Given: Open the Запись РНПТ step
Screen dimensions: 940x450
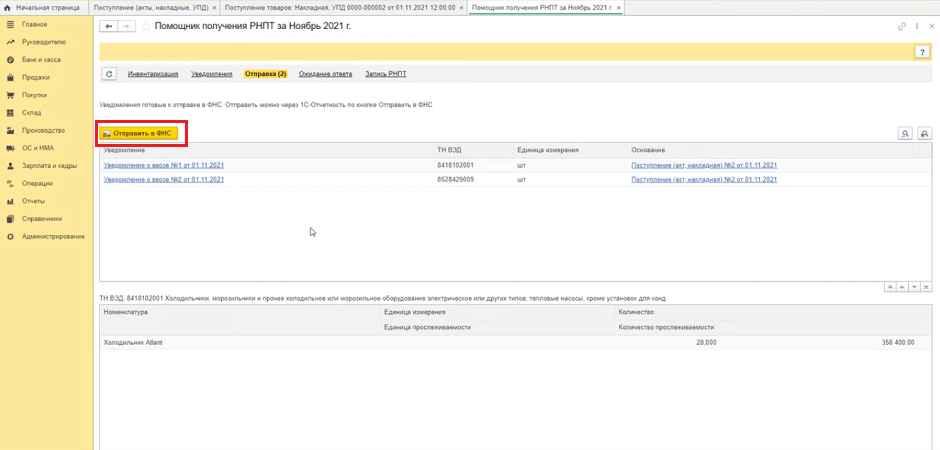Looking at the screenshot, I should tap(386, 74).
